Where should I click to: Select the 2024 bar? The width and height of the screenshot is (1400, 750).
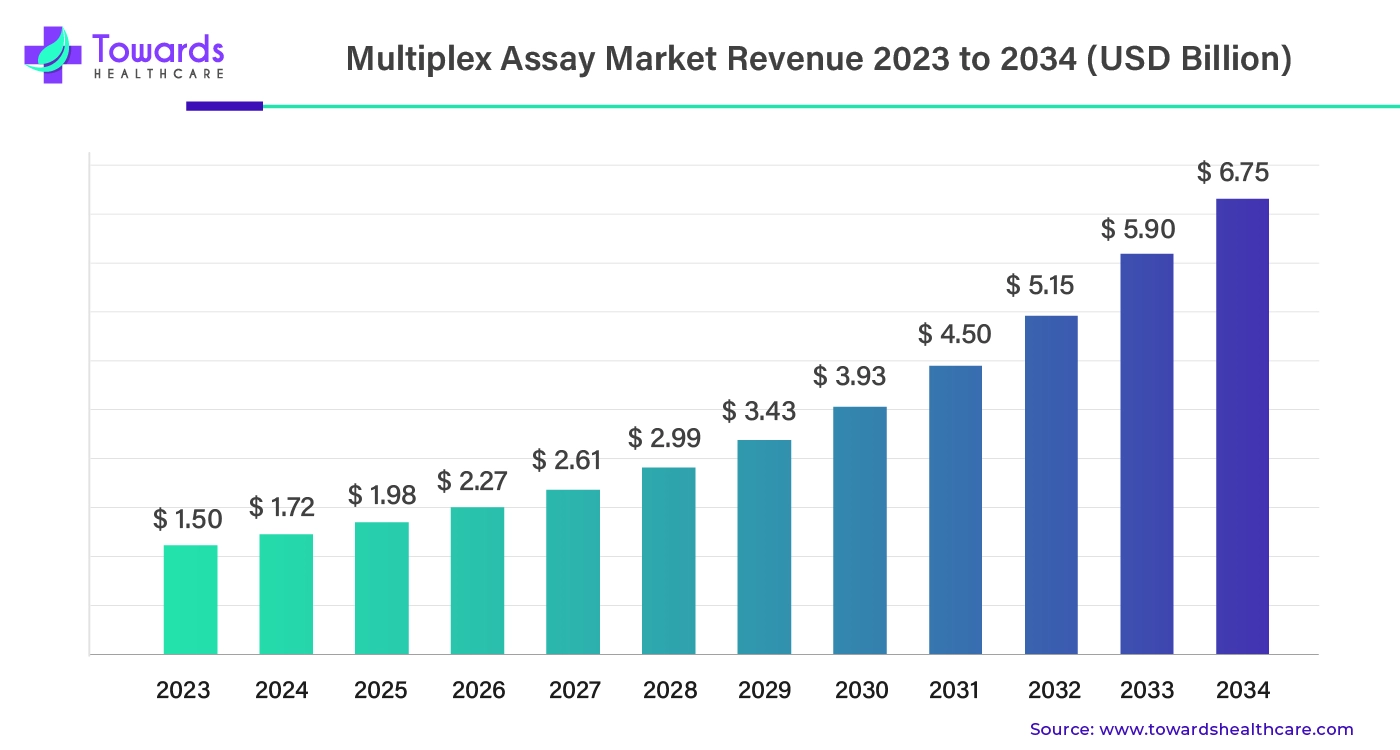286,594
